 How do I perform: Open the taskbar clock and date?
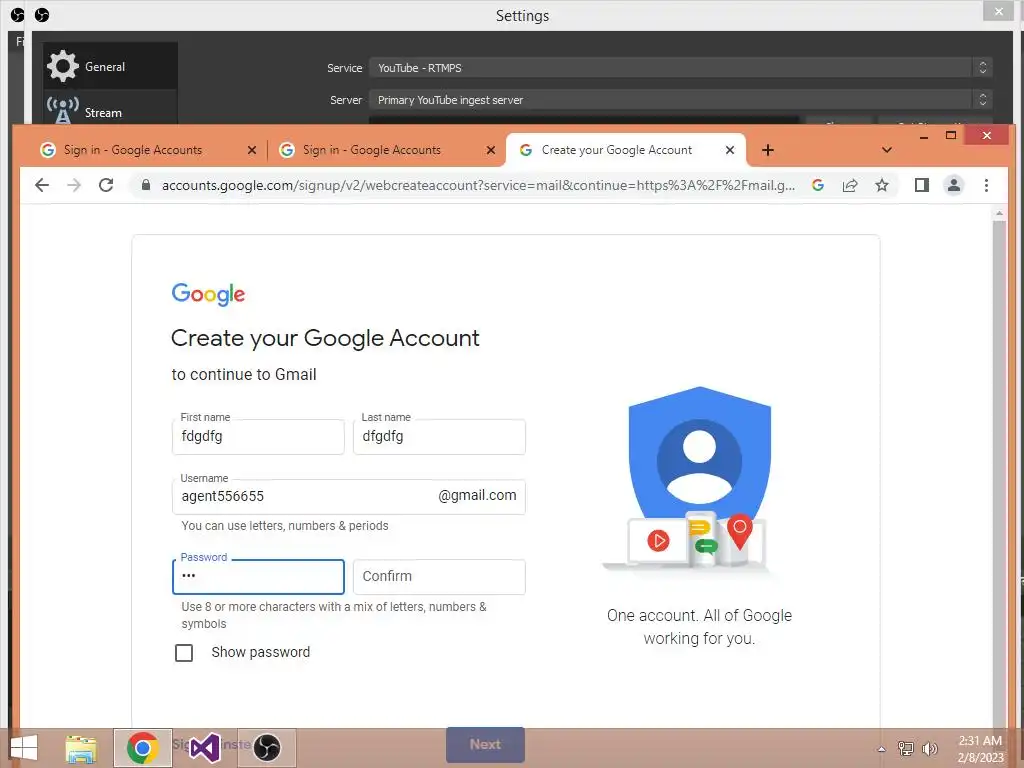[980, 749]
